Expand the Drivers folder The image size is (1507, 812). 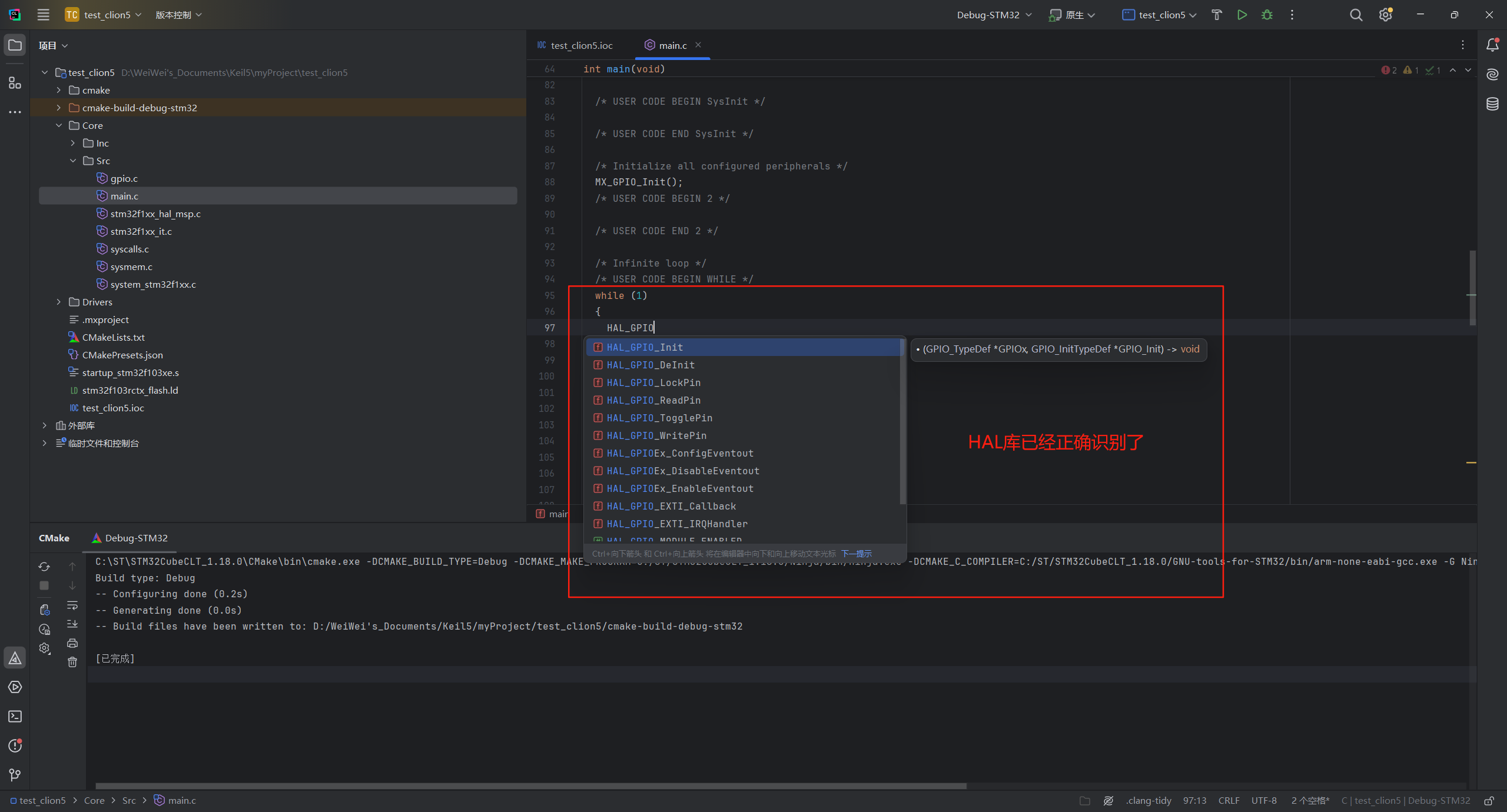click(x=59, y=302)
